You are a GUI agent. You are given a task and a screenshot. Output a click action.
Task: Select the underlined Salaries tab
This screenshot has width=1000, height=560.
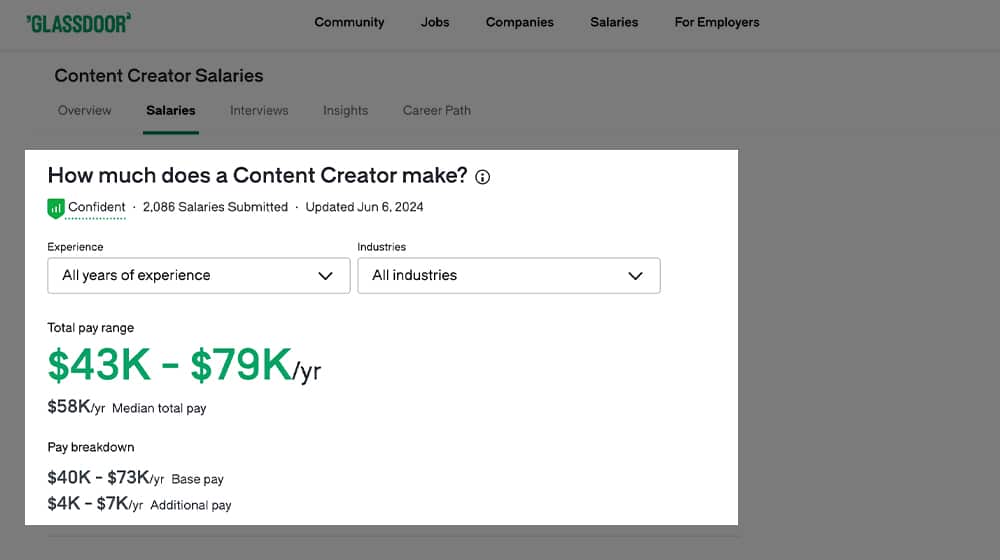coord(170,110)
